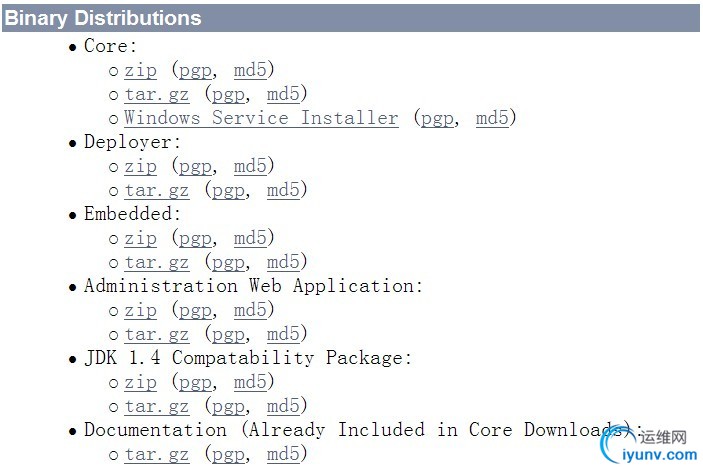Get the Embedded tar.gz archive

pos(156,263)
